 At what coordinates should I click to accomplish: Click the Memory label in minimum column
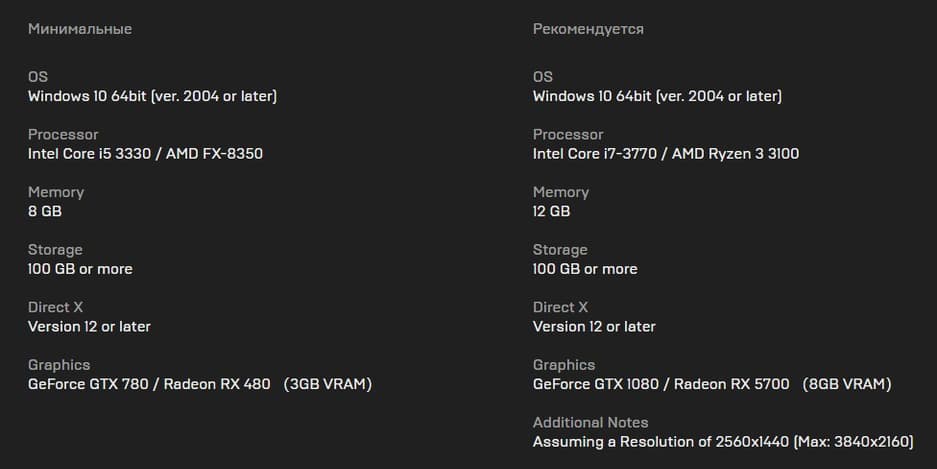[56, 192]
